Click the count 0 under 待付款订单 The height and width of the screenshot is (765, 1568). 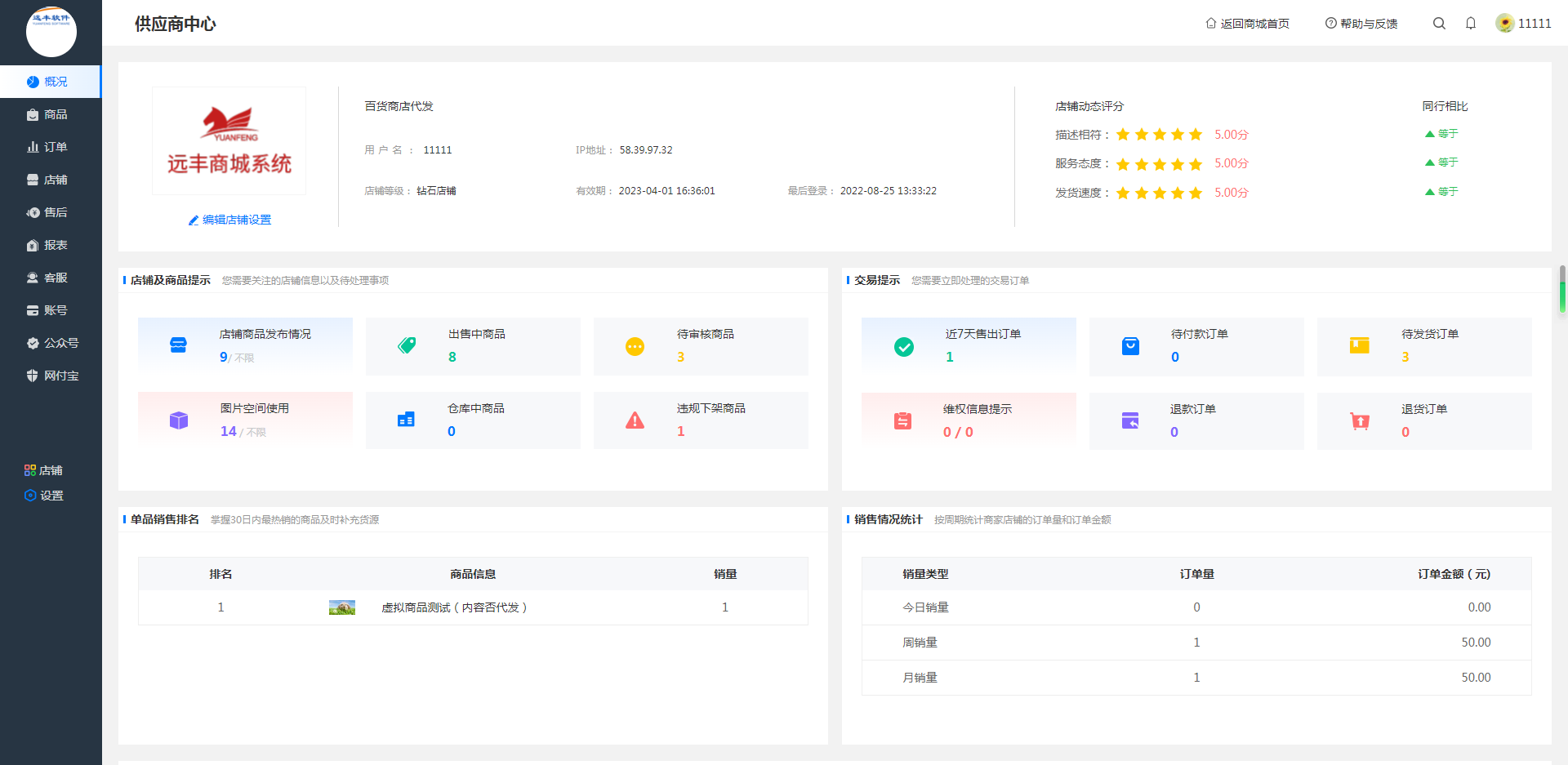1175,357
